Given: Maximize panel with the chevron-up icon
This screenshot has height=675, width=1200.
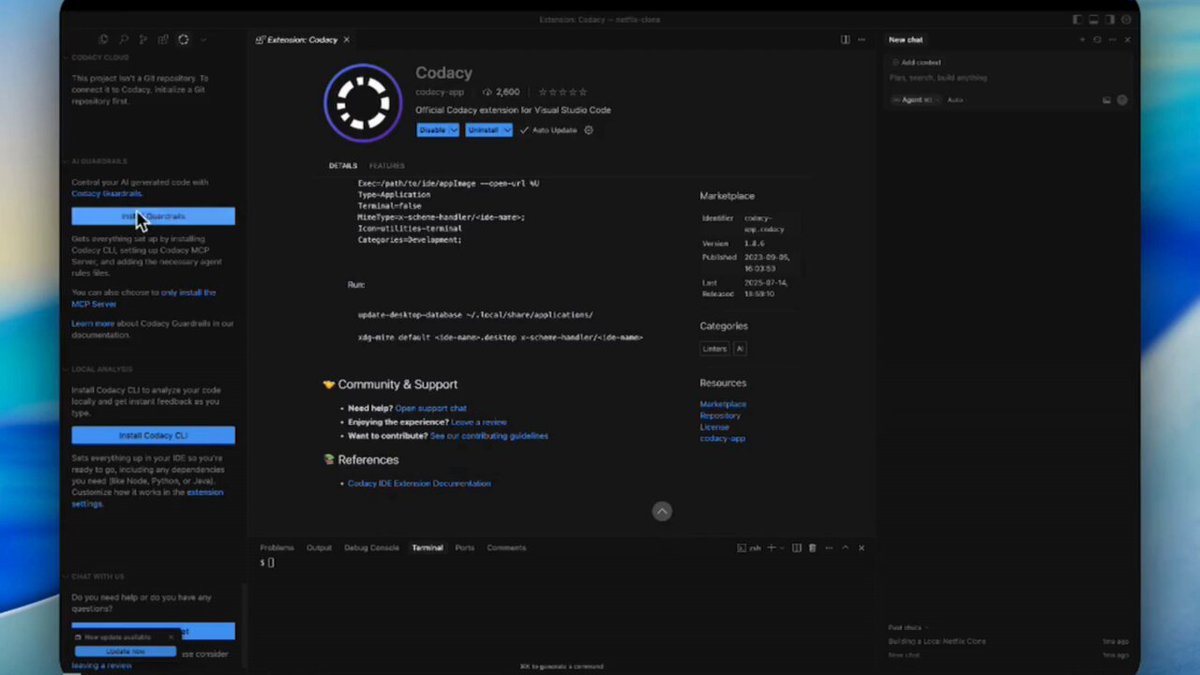Looking at the screenshot, I should (x=845, y=548).
